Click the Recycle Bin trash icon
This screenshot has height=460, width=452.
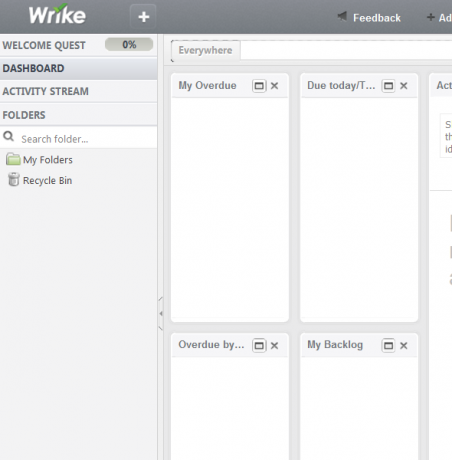click(14, 179)
